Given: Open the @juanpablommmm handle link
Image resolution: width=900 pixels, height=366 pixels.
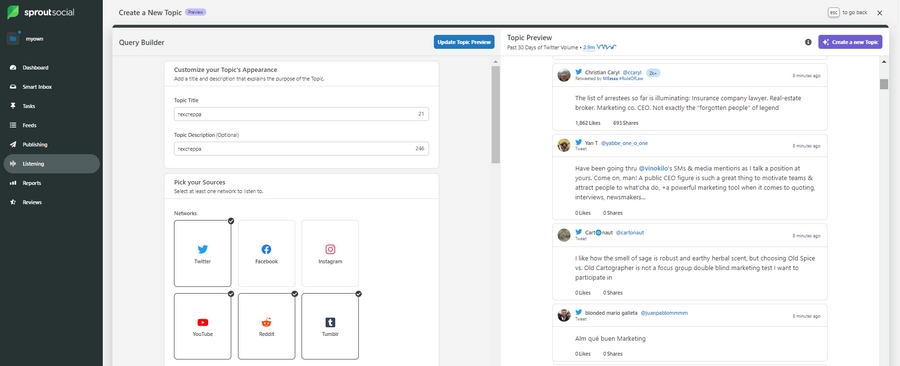Looking at the screenshot, I should tap(664, 313).
